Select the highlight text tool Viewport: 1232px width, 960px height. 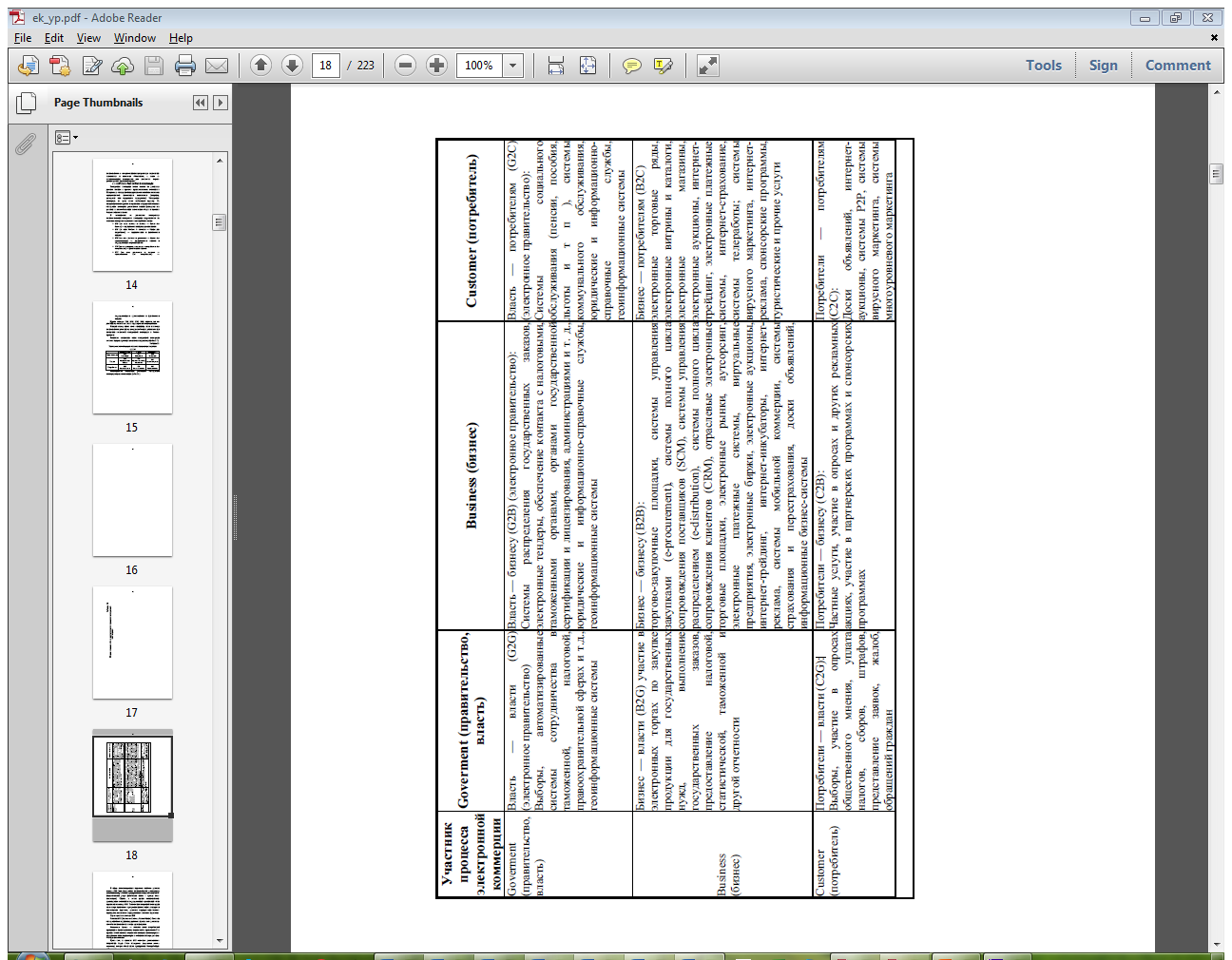pos(664,66)
